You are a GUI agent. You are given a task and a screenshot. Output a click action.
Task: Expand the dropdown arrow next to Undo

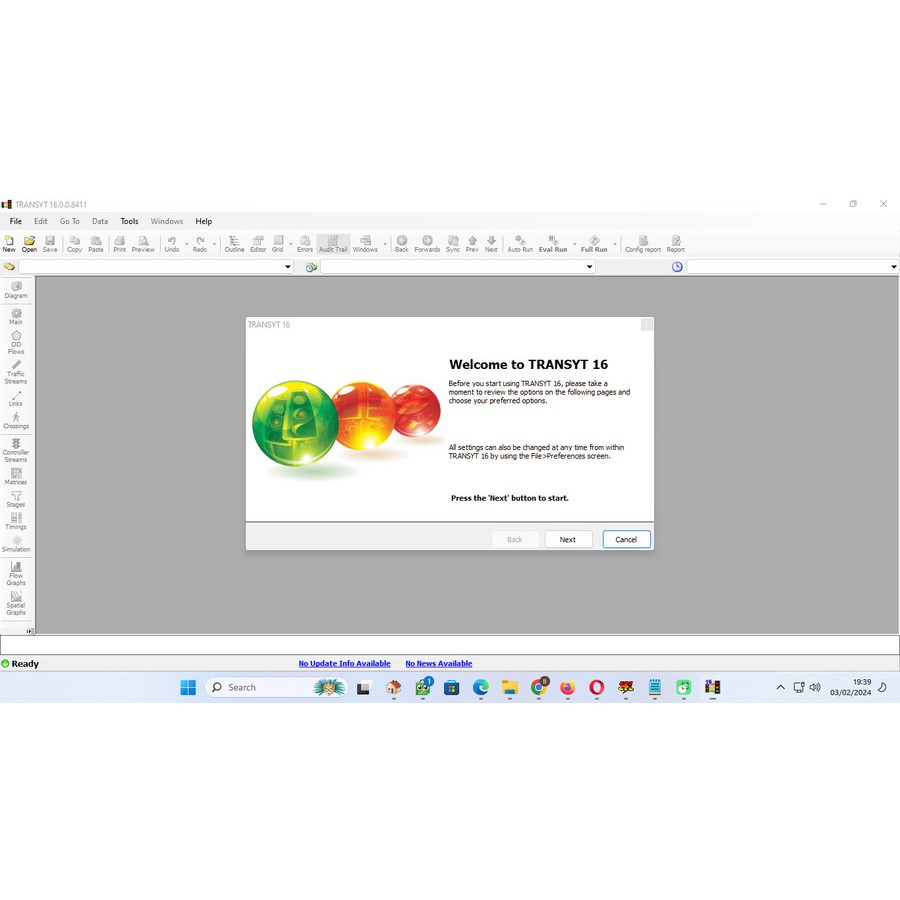click(187, 245)
